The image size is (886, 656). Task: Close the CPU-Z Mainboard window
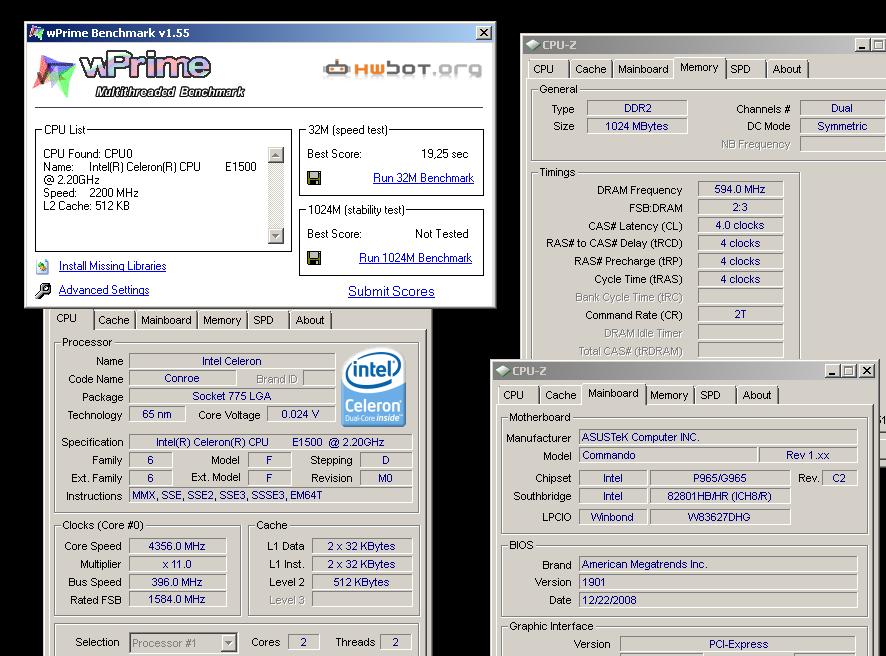(x=867, y=371)
